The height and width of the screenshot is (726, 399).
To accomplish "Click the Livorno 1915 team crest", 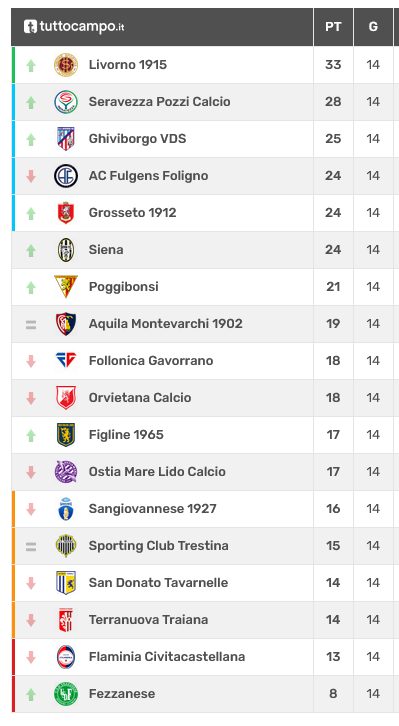I will [x=66, y=65].
